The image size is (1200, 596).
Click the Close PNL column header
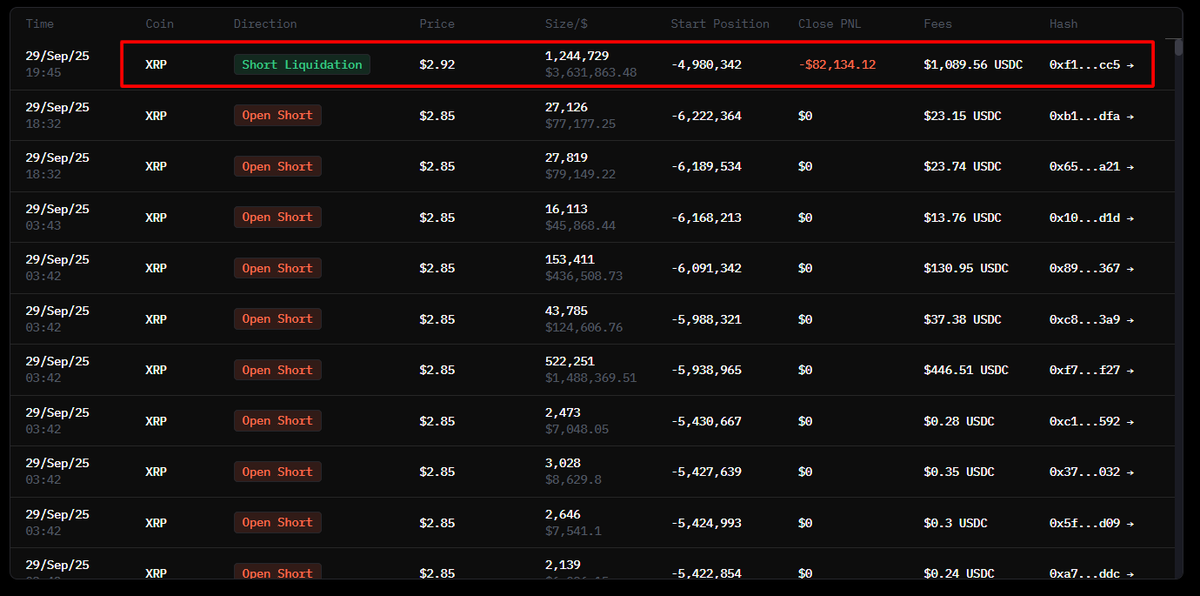pyautogui.click(x=829, y=24)
